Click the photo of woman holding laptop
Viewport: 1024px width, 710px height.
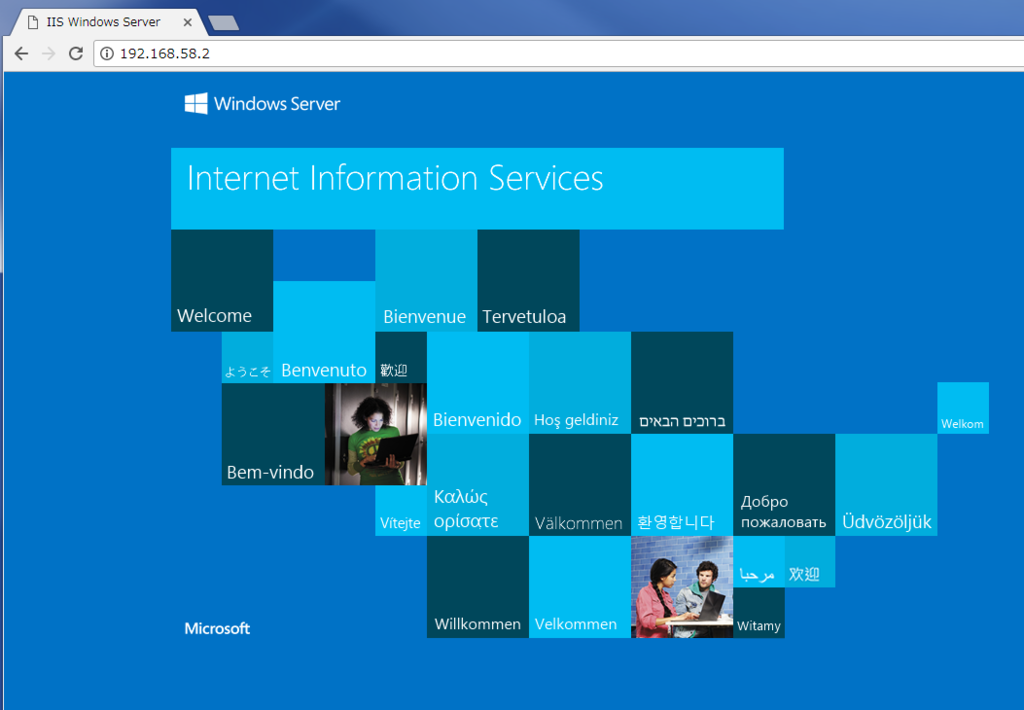(x=376, y=434)
